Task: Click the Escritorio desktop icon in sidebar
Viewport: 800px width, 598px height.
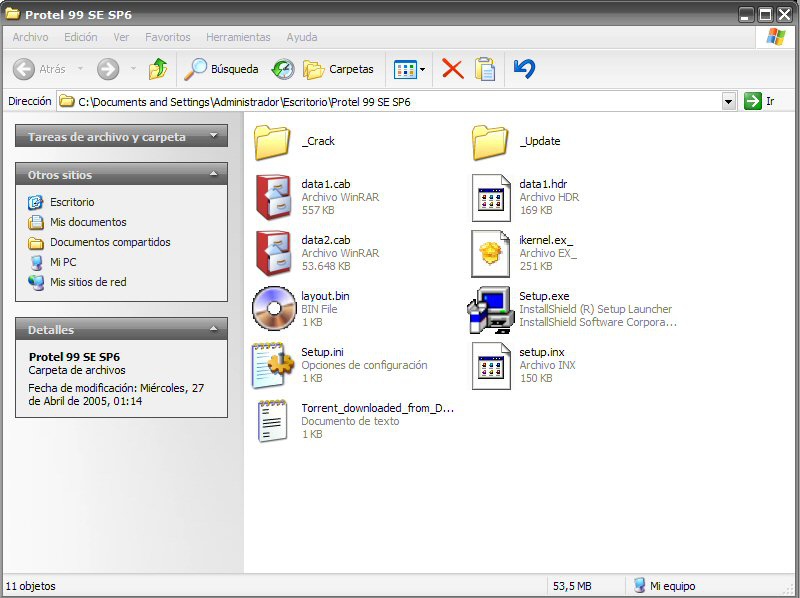Action: (x=35, y=202)
